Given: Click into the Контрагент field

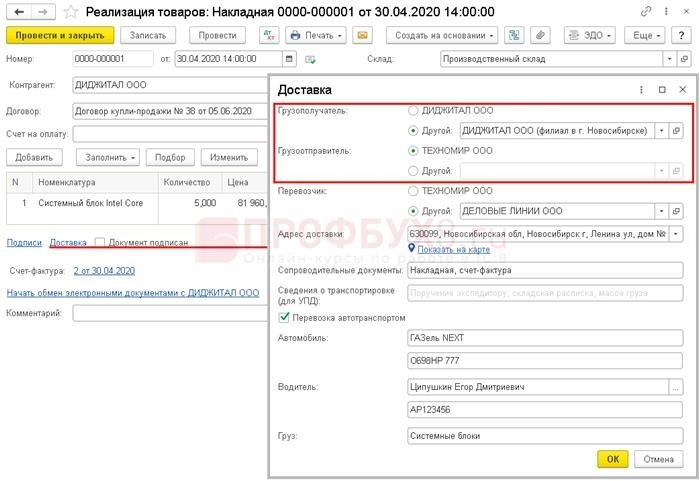Looking at the screenshot, I should click(x=170, y=85).
